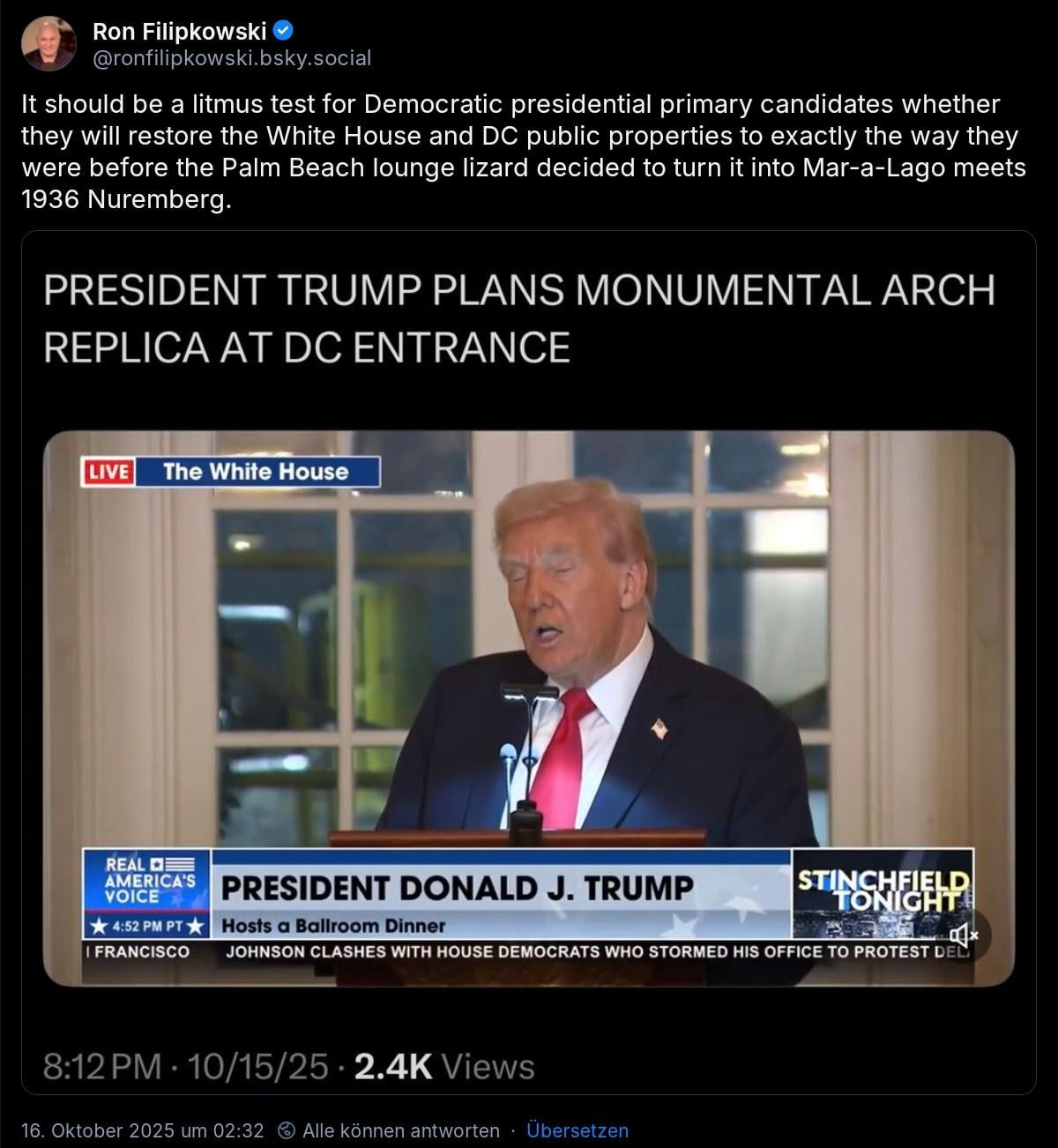Image resolution: width=1058 pixels, height=1148 pixels.
Task: Open the post timestamp 16. Oktober 2025
Action: click(x=143, y=1130)
